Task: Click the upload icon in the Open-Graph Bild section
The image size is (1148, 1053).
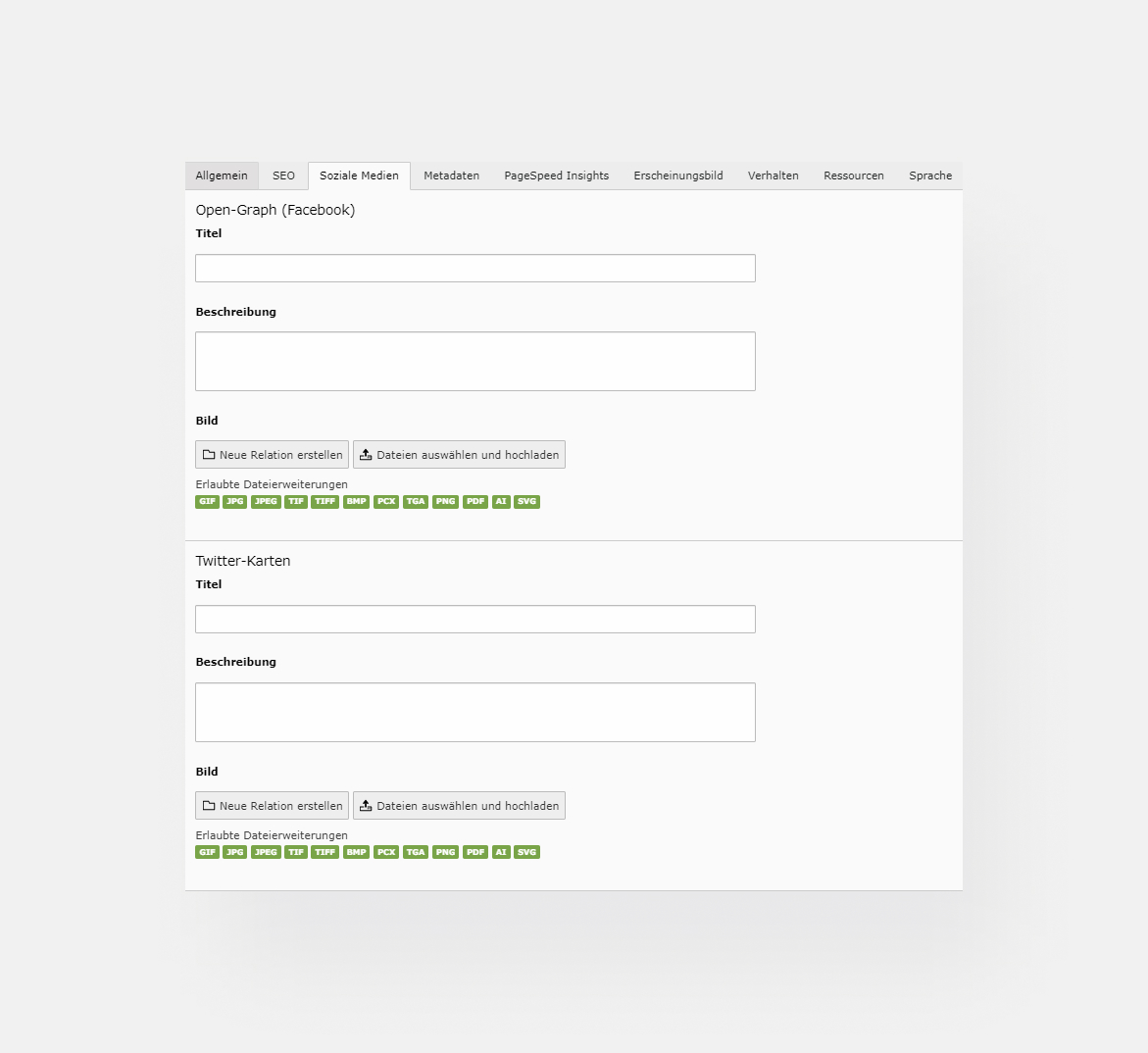Action: (x=365, y=454)
